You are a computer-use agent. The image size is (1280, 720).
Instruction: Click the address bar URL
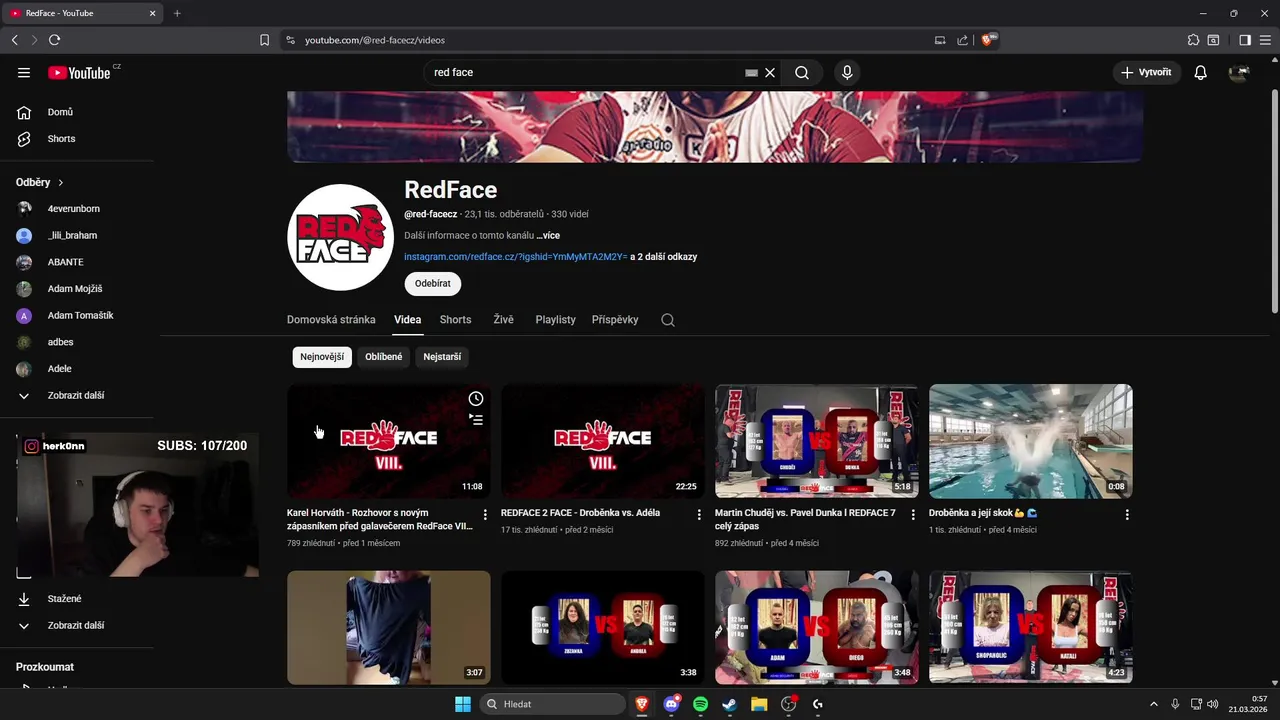(375, 40)
